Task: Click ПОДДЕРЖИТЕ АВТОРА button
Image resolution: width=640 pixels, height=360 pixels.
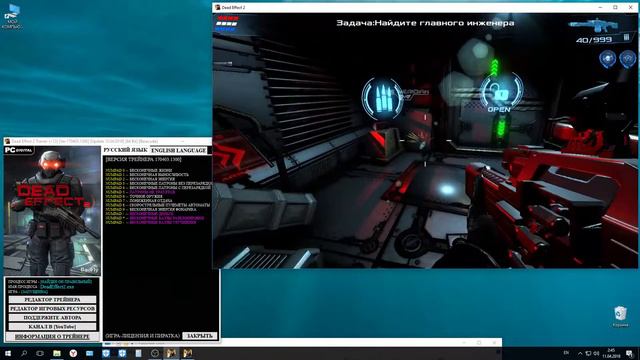Action: coord(52,318)
